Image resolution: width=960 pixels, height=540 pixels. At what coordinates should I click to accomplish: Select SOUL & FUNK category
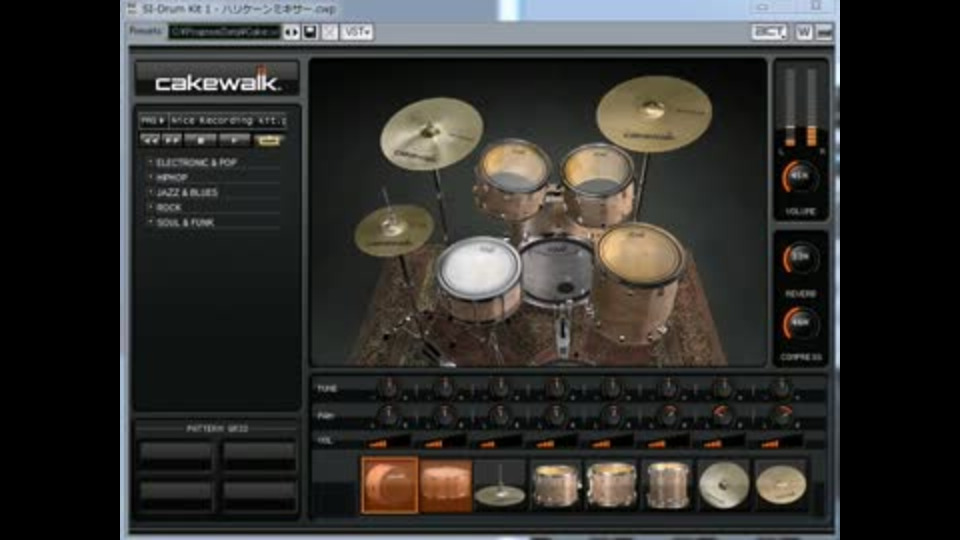pyautogui.click(x=185, y=223)
